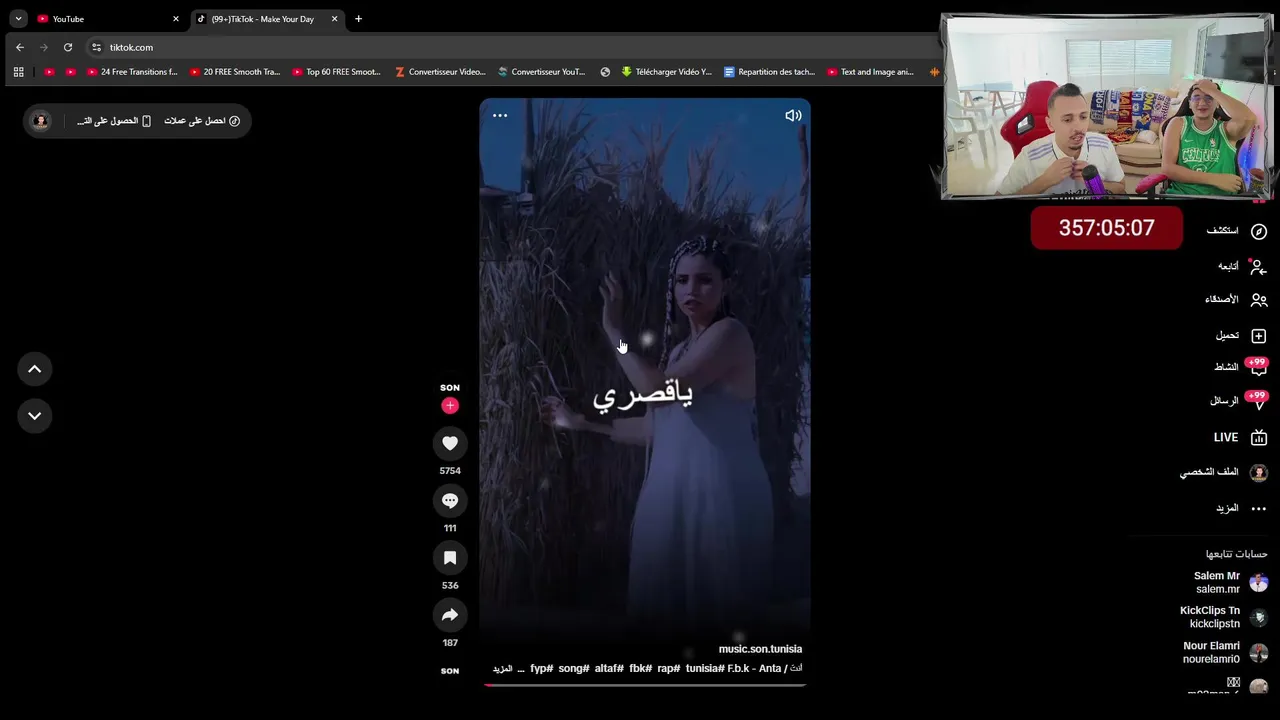Screen dimensions: 1280x720
Task: Open the Explore compass icon in sidebar
Action: coord(1259,231)
